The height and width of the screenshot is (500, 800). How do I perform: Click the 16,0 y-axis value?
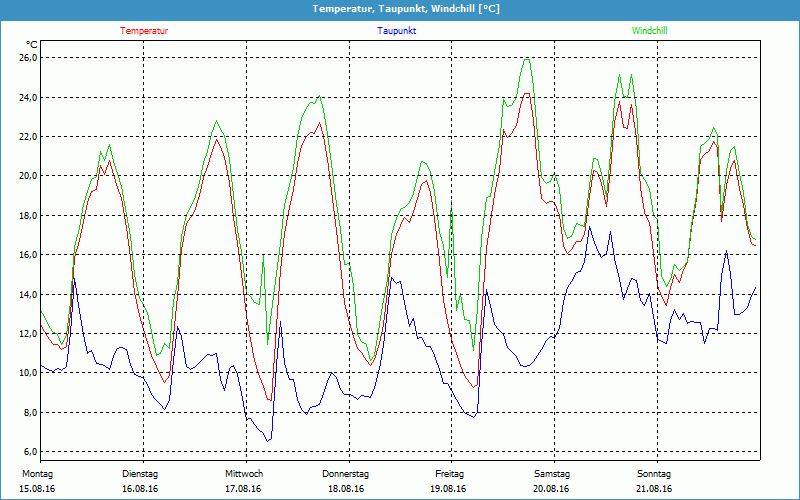pyautogui.click(x=29, y=255)
